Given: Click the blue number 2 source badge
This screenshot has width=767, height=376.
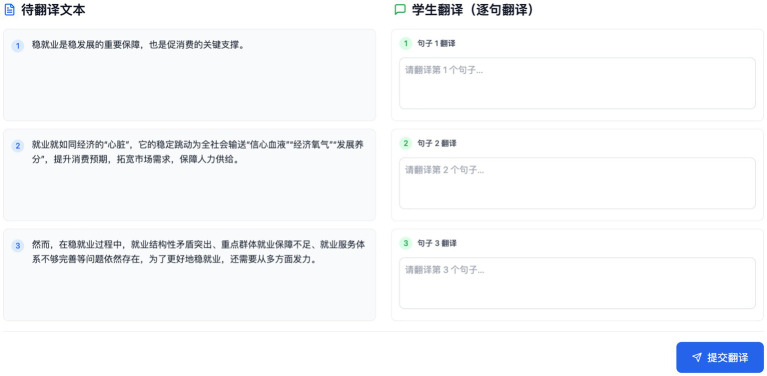Looking at the screenshot, I should coord(18,146).
